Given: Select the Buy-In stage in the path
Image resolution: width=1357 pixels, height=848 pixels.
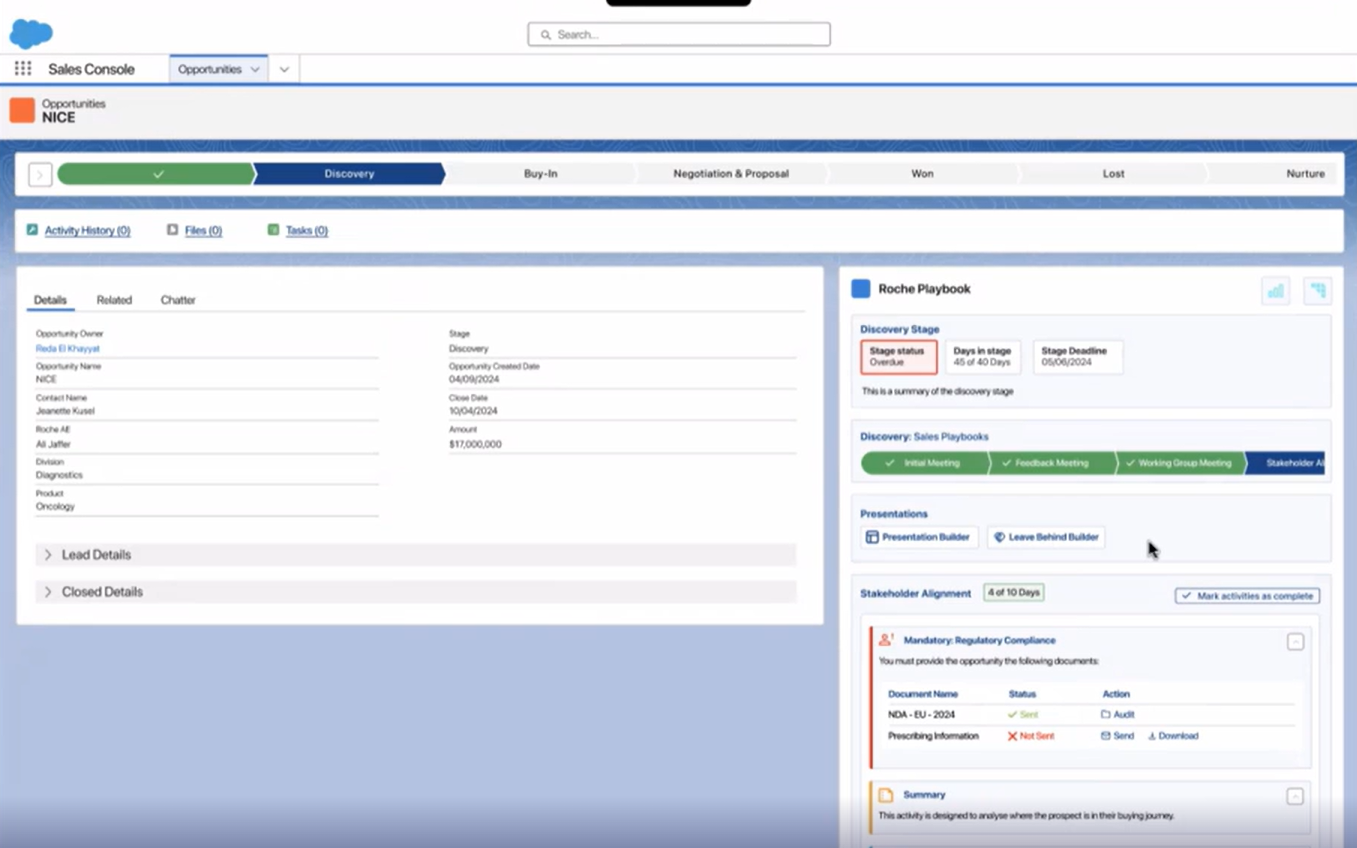Looking at the screenshot, I should (x=540, y=174).
